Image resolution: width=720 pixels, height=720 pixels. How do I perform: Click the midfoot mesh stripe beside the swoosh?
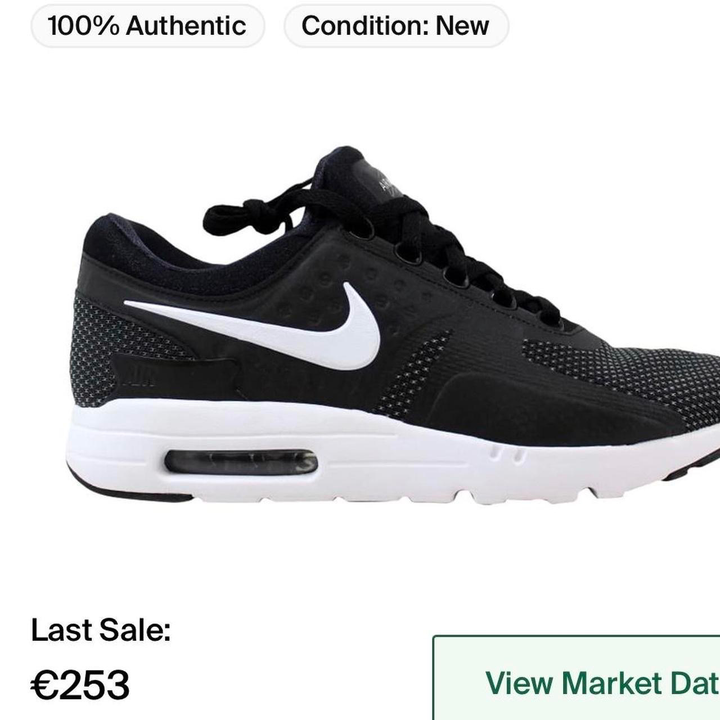pos(413,372)
